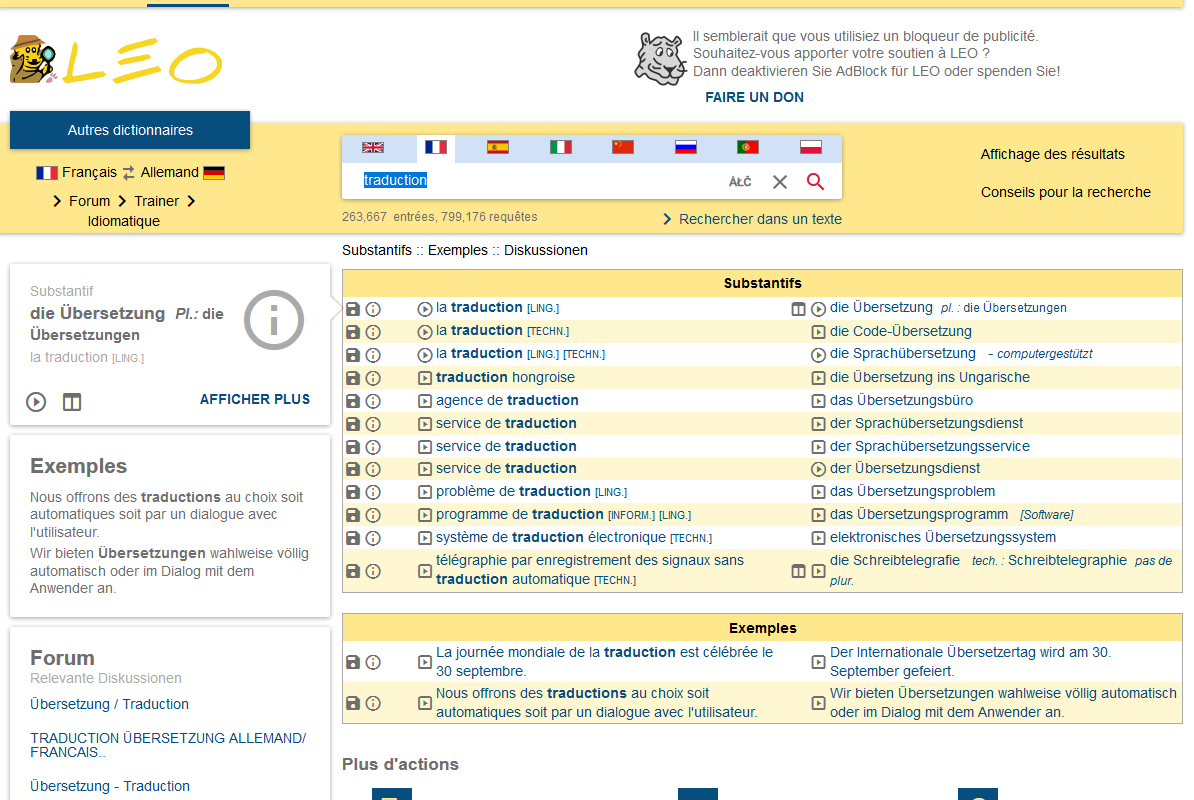Screen dimensions: 1194x800
Task: Play audio for 'Der Internationale Übersetzertag' example
Action: (x=819, y=662)
